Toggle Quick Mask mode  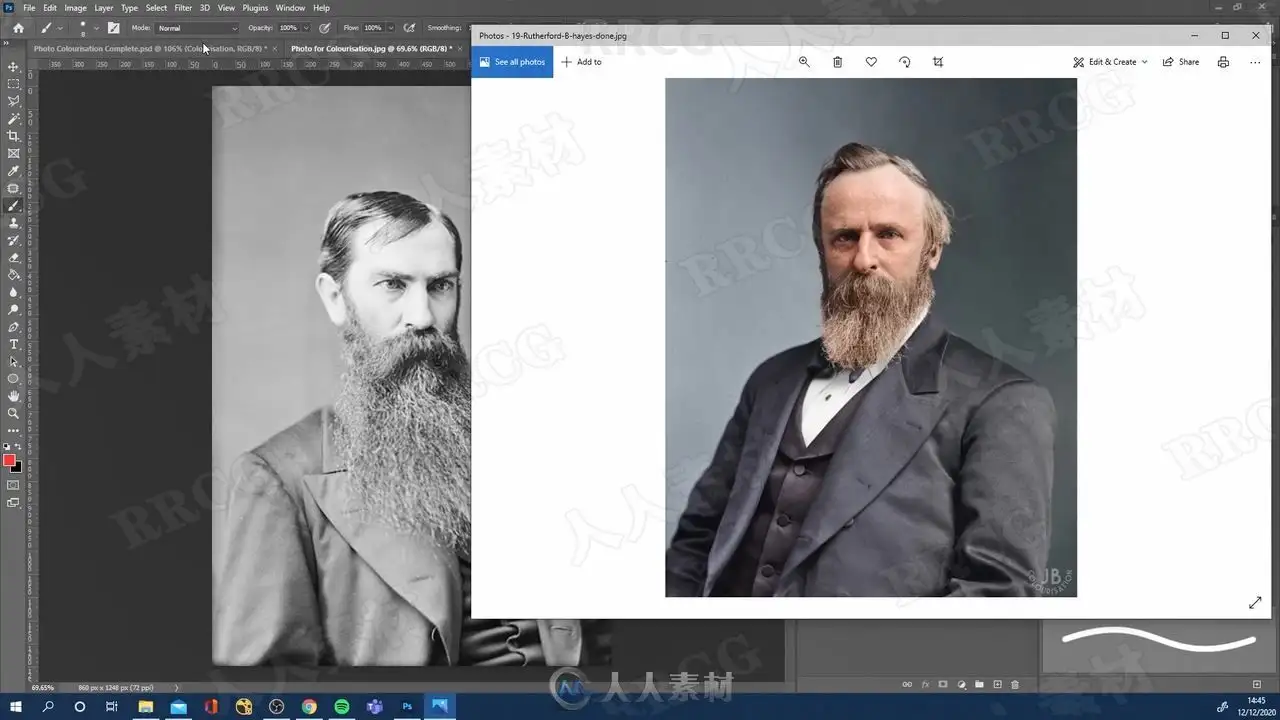pyautogui.click(x=13, y=485)
